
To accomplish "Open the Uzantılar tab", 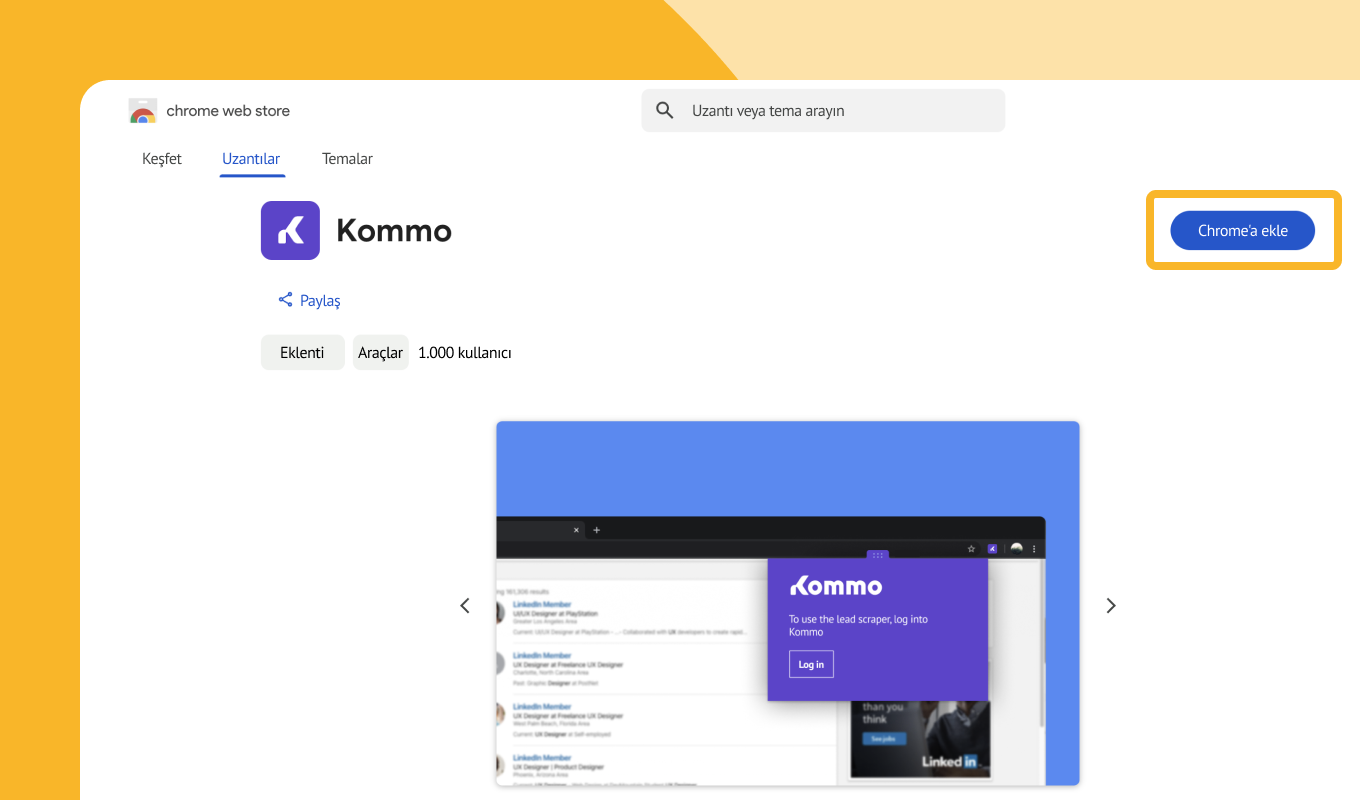I will click(x=251, y=159).
